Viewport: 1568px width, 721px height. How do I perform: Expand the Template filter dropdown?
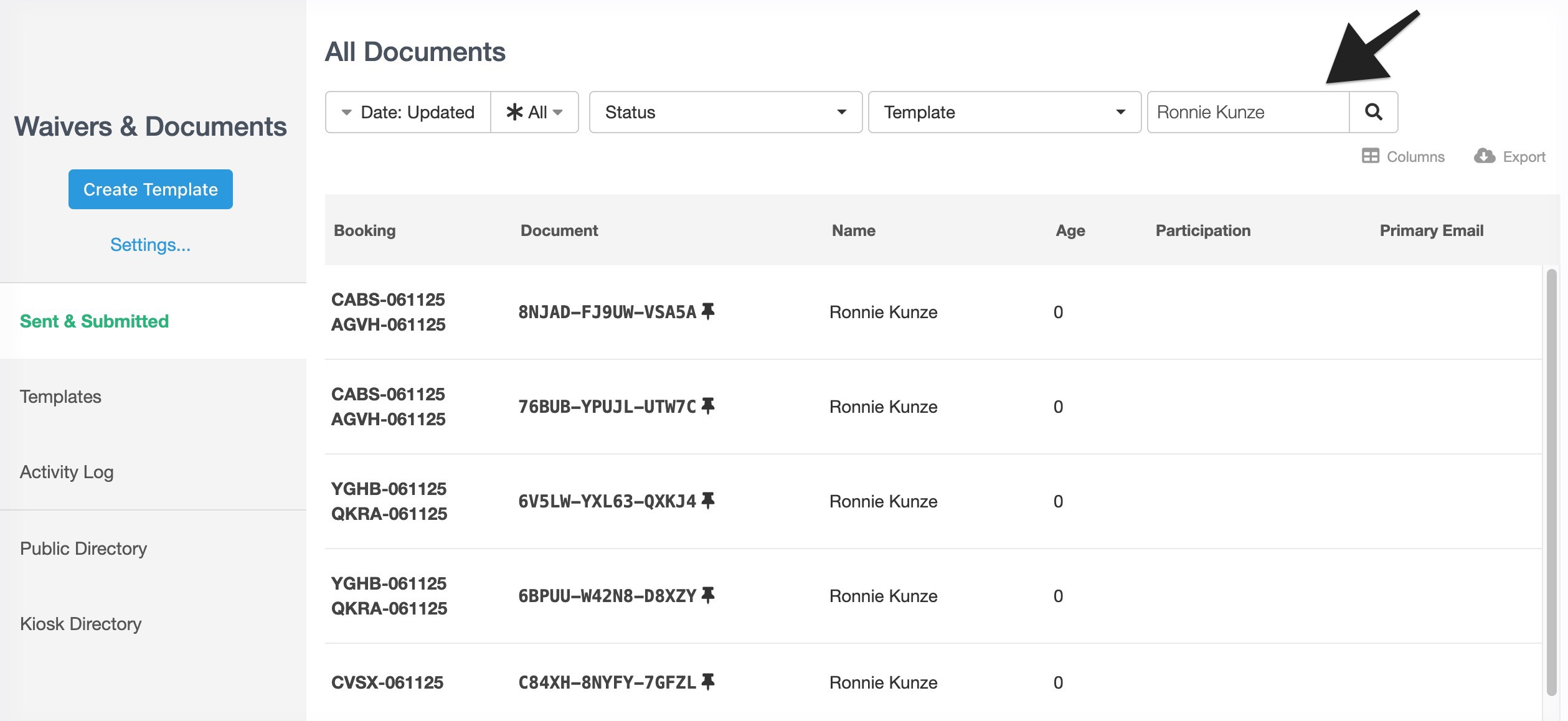tap(1004, 112)
